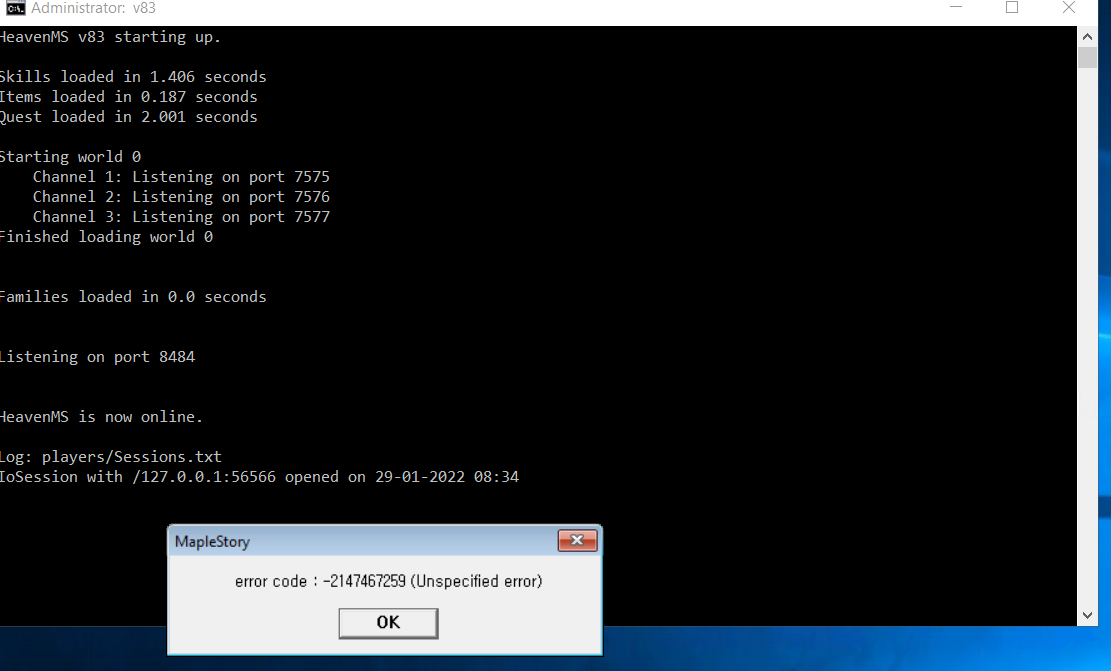Viewport: 1111px width, 671px height.
Task: Click the Channel 3 port 7577 line
Action: click(181, 217)
